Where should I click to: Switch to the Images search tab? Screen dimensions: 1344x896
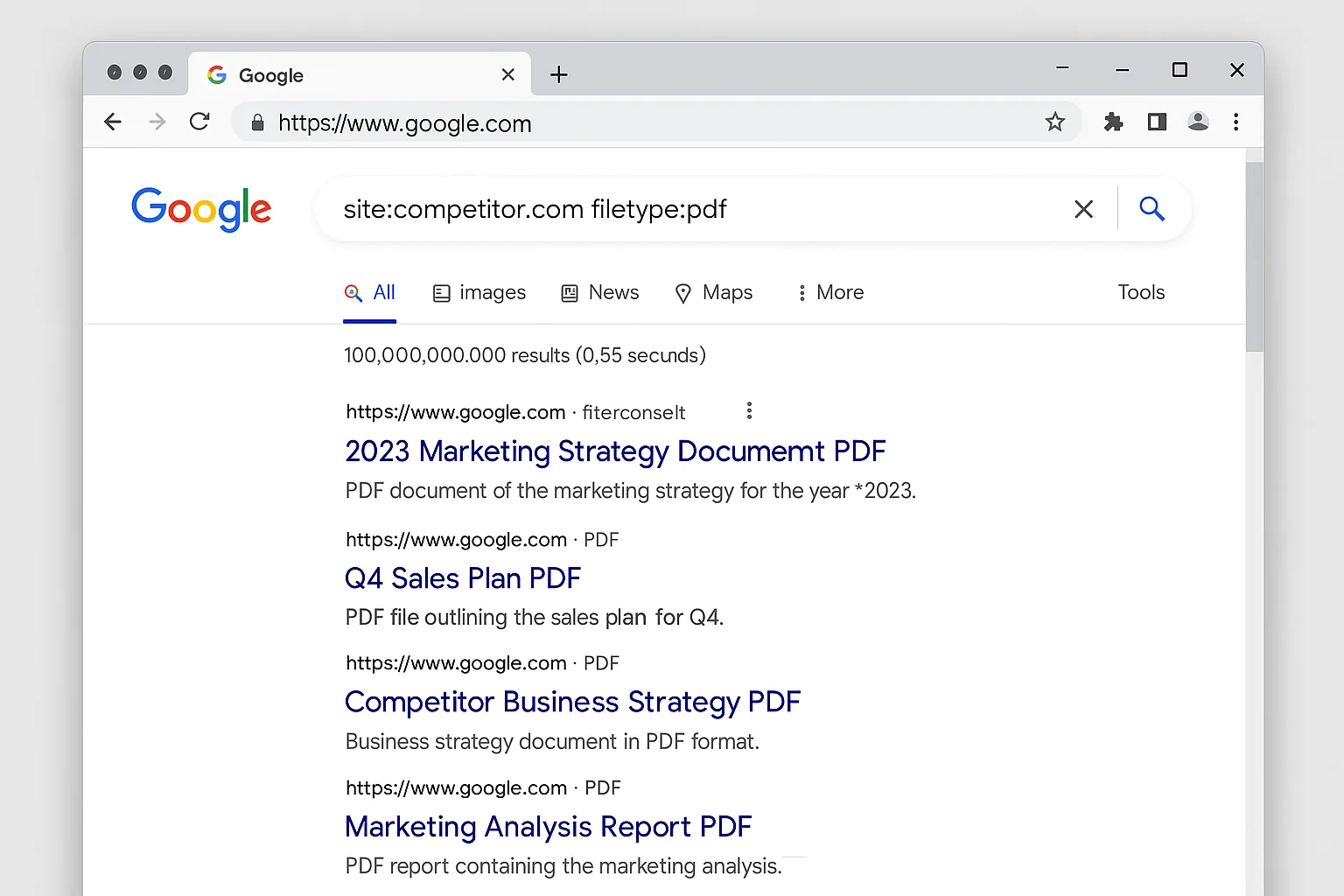point(479,292)
